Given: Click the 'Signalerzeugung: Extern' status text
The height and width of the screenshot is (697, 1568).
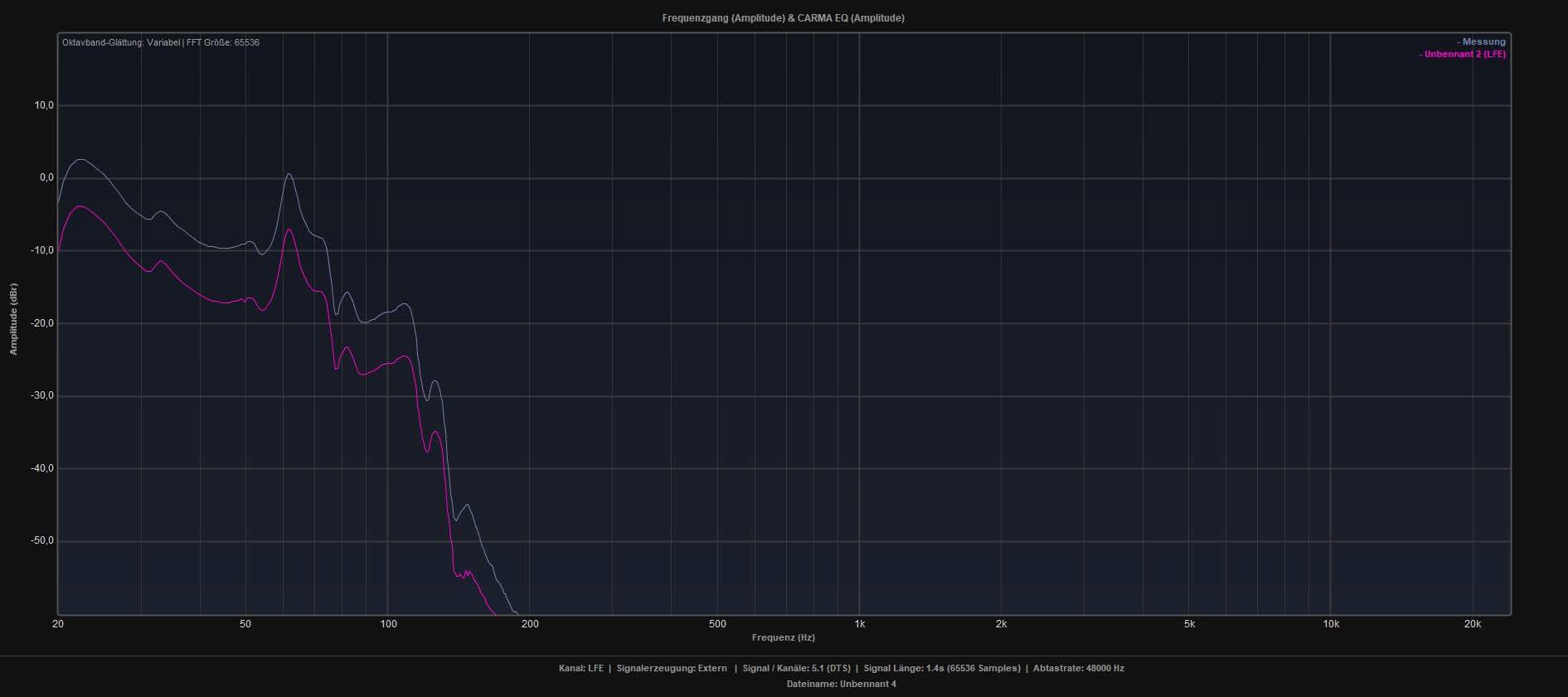Looking at the screenshot, I should [x=672, y=668].
